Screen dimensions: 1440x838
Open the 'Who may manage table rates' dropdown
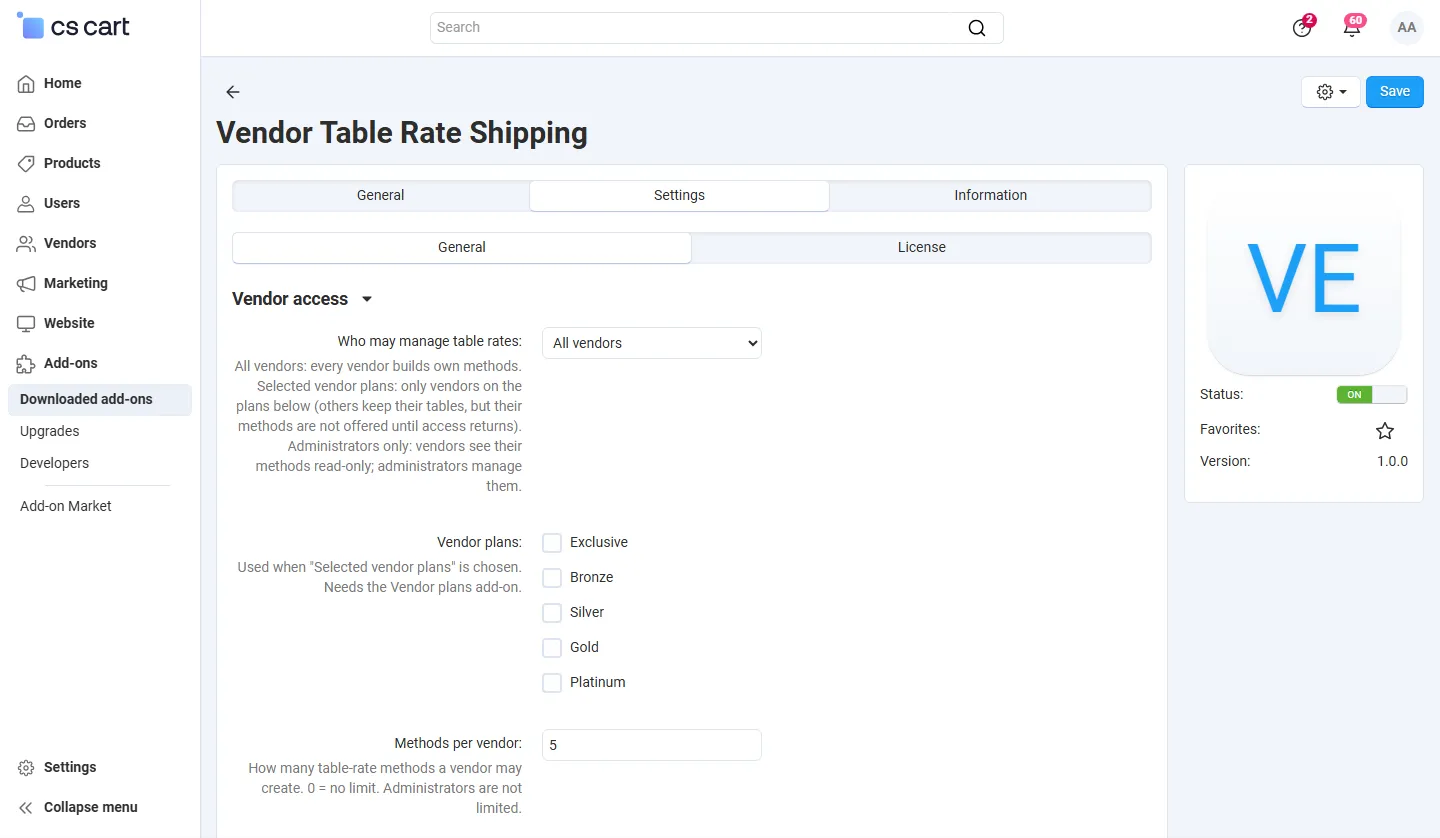click(652, 343)
